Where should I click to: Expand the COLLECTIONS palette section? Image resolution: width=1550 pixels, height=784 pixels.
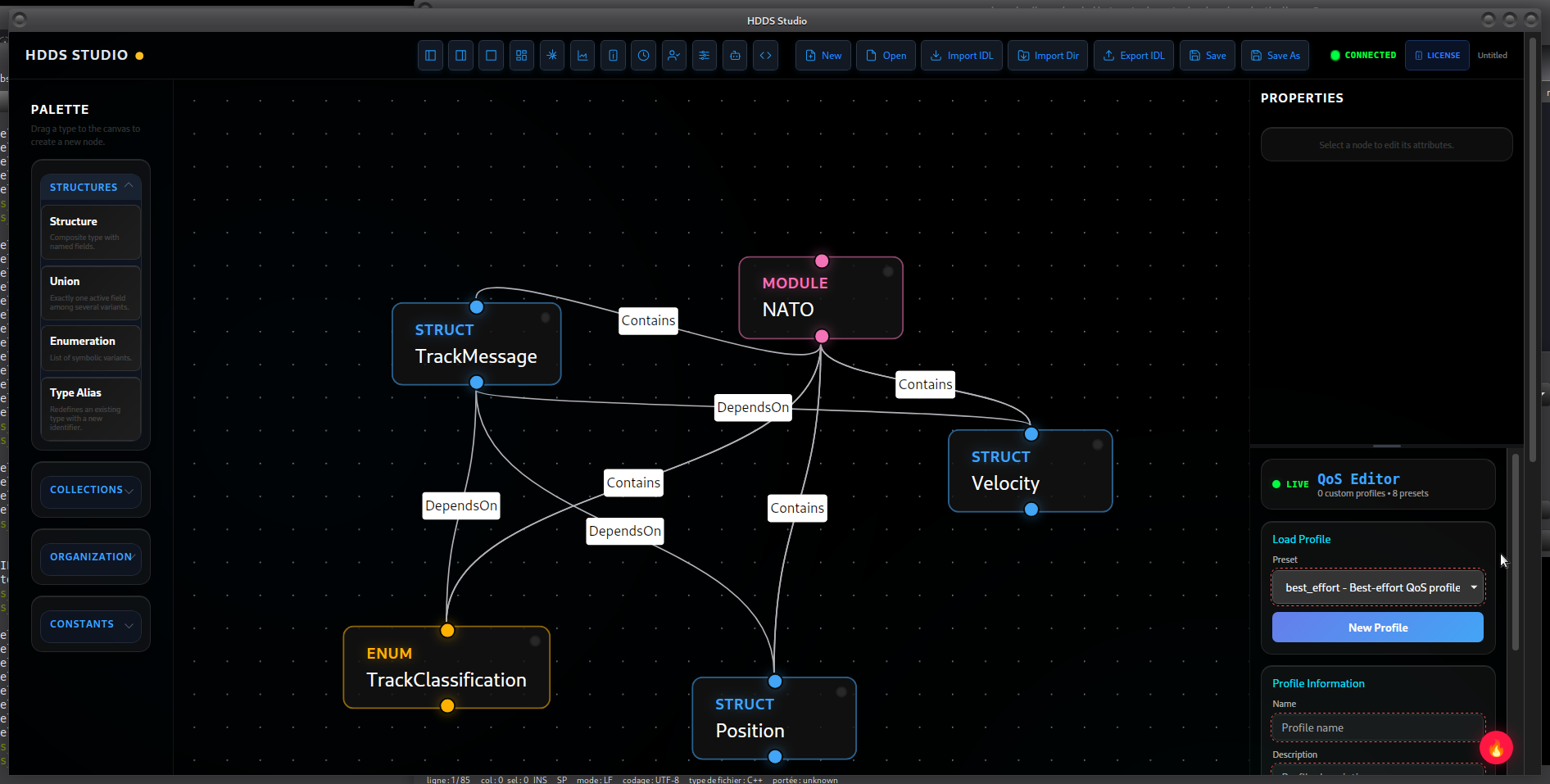[90, 489]
